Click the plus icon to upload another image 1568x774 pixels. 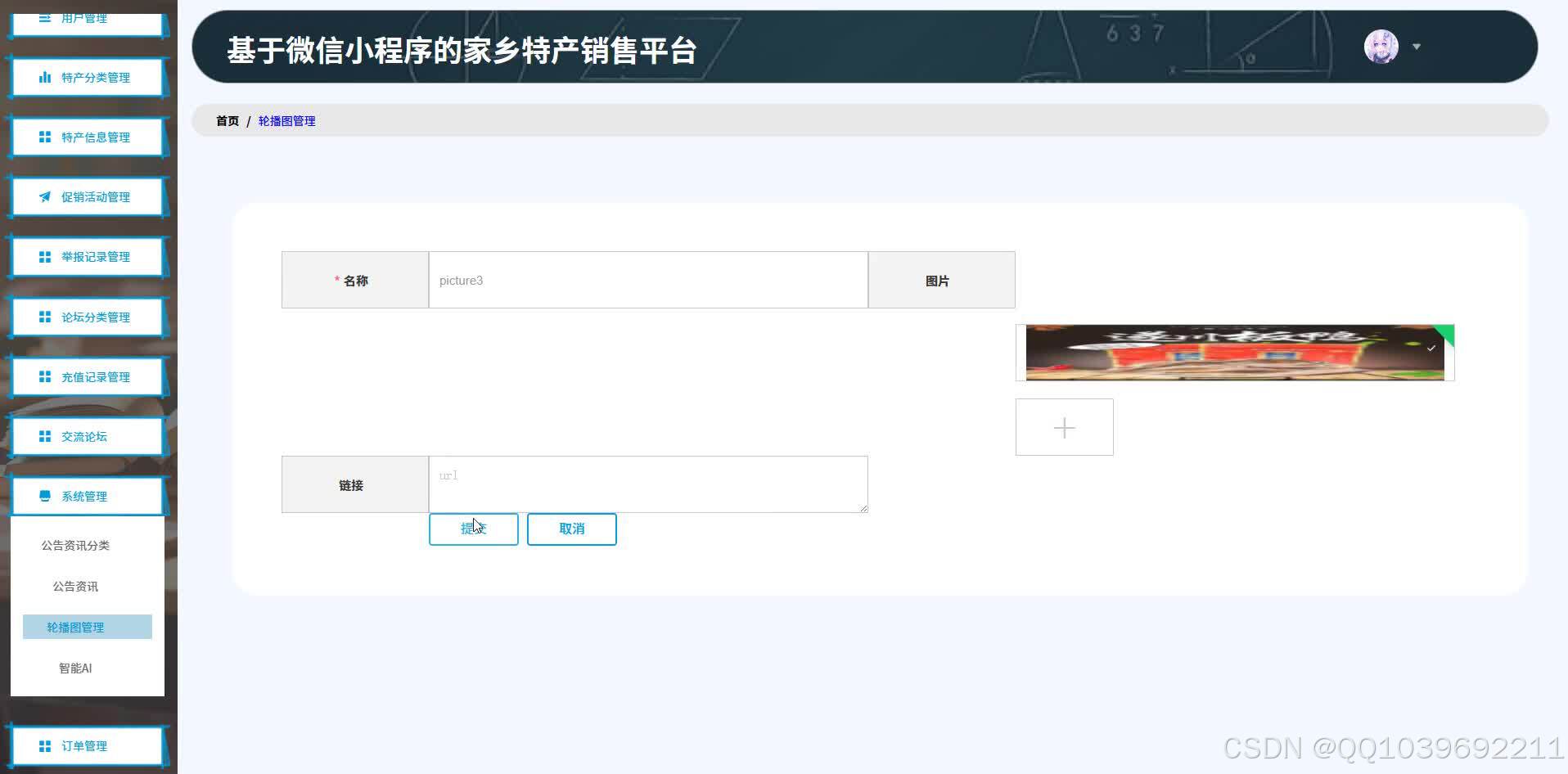click(1063, 426)
